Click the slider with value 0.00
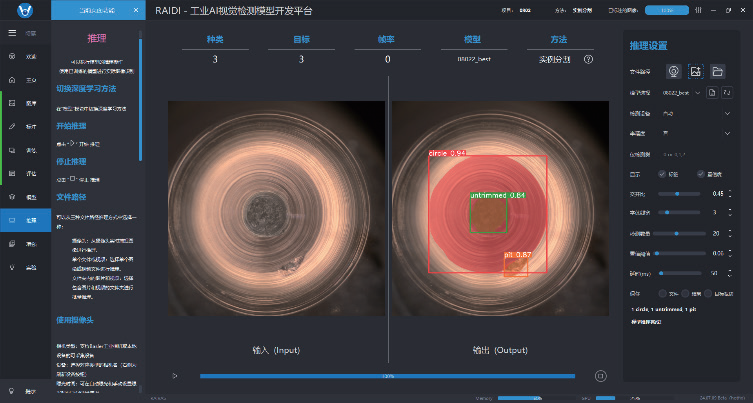The image size is (753, 403). tap(680, 253)
